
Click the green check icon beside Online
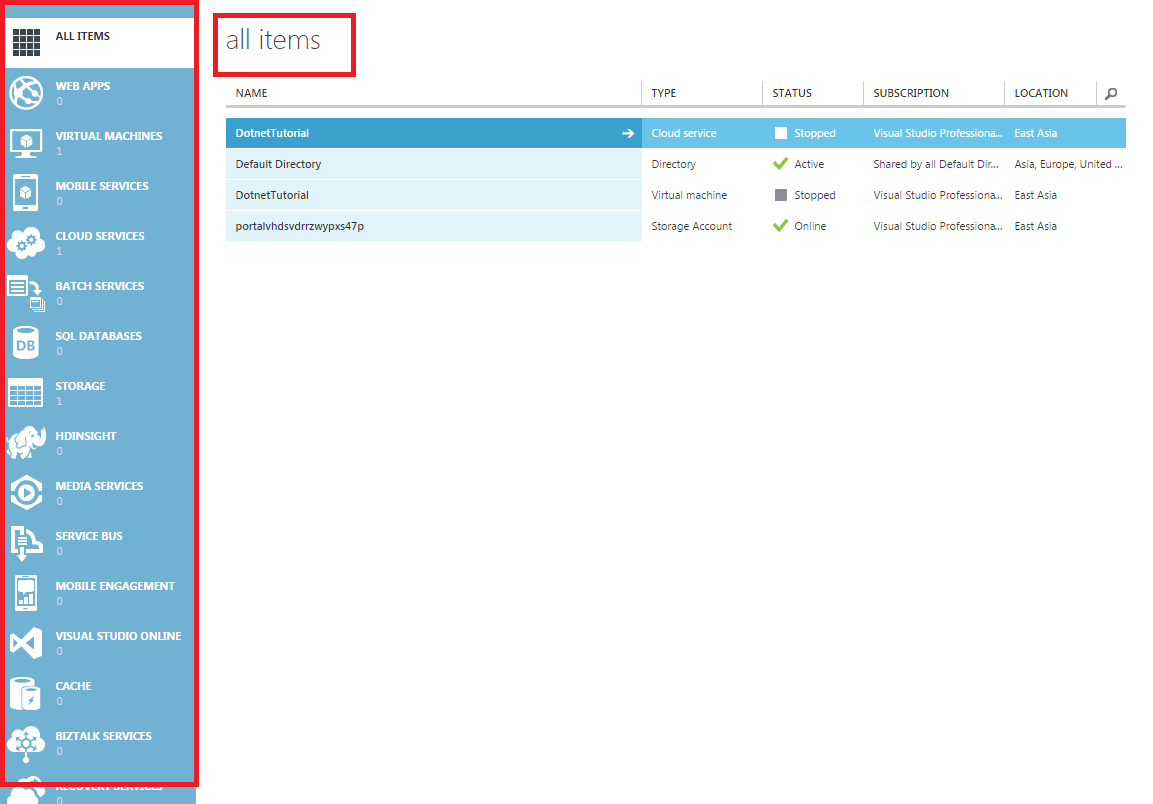(x=780, y=225)
